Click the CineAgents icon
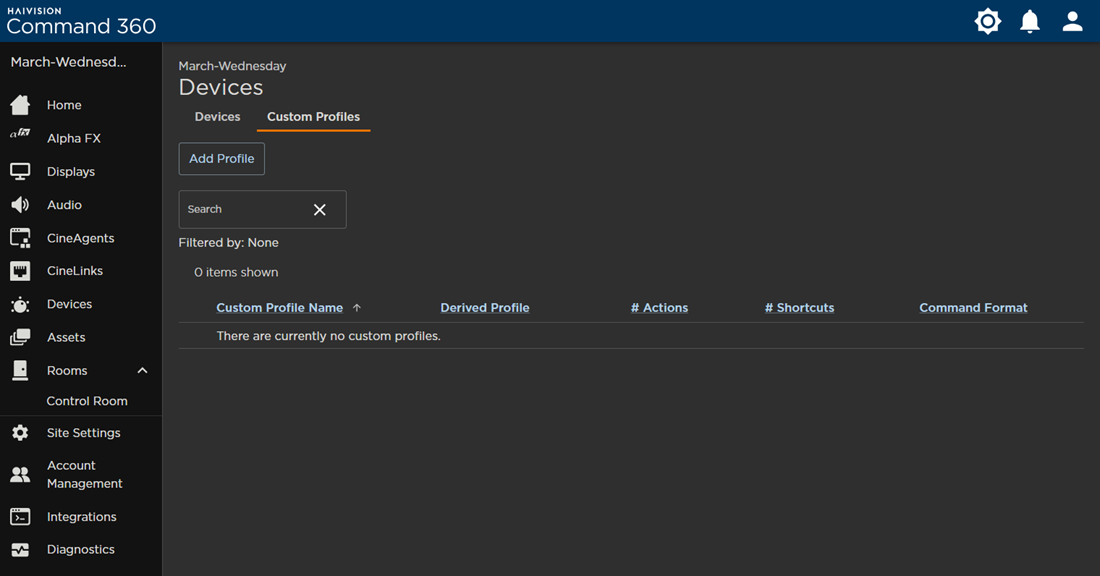Viewport: 1100px width, 576px height. tap(20, 238)
